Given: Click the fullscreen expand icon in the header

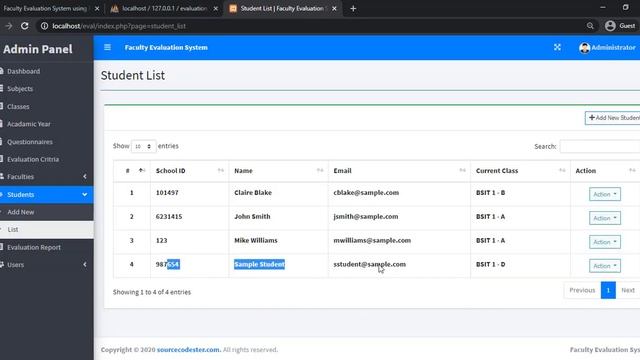Looking at the screenshot, I should point(557,47).
